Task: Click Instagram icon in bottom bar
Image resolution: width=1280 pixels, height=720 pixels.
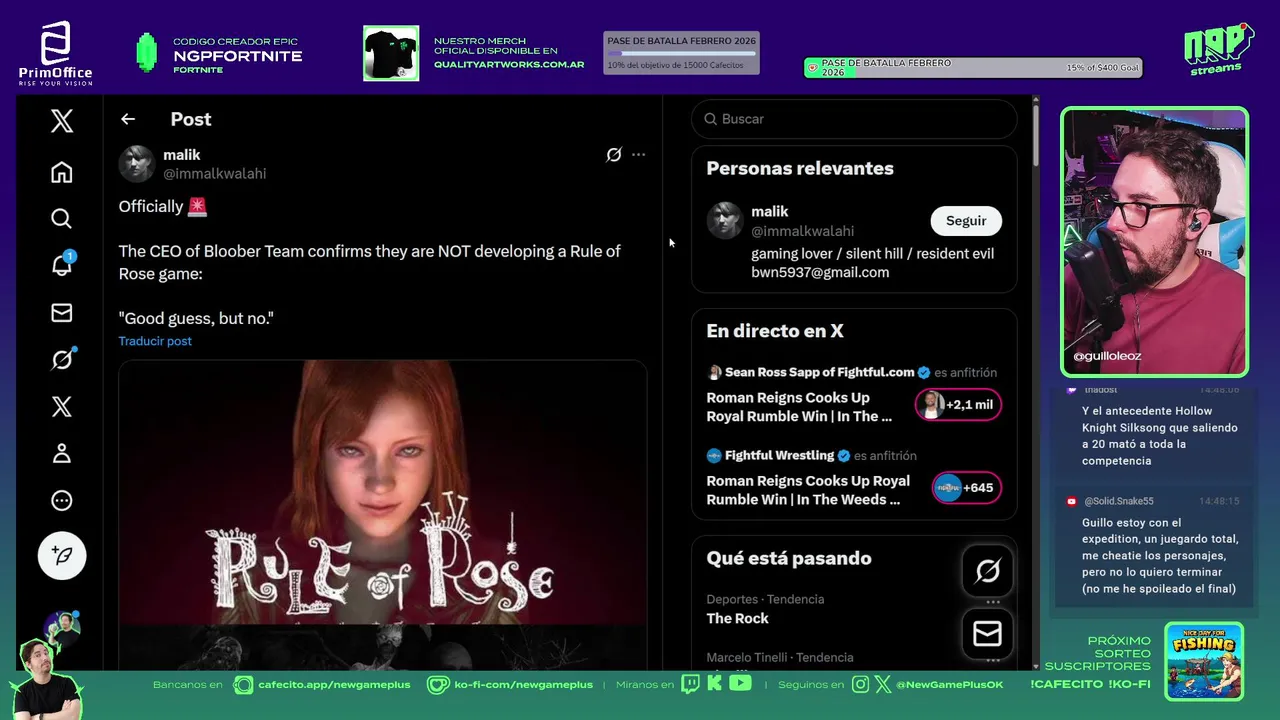Action: pyautogui.click(x=861, y=685)
